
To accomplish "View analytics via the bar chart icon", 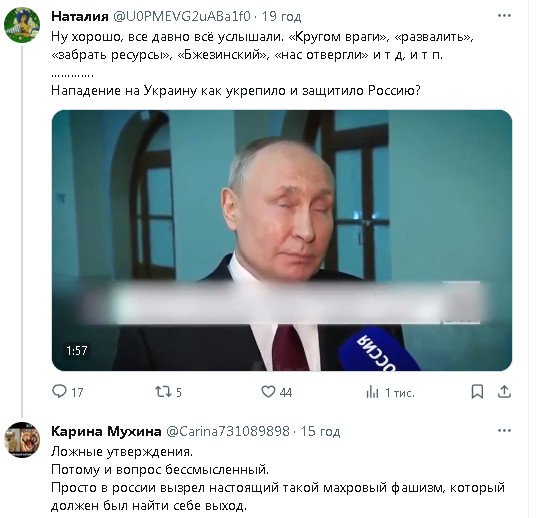I will coord(372,392).
